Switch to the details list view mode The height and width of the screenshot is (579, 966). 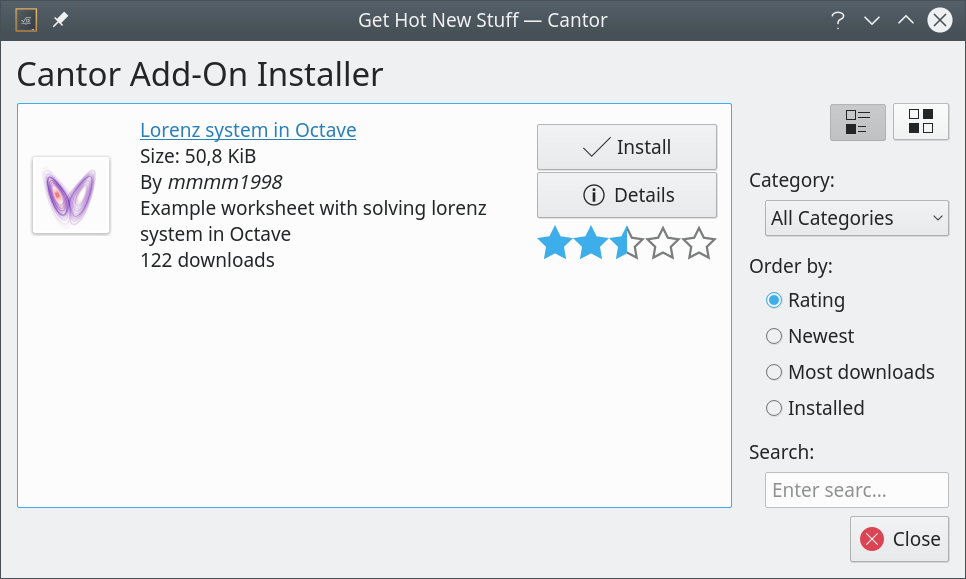(x=857, y=122)
